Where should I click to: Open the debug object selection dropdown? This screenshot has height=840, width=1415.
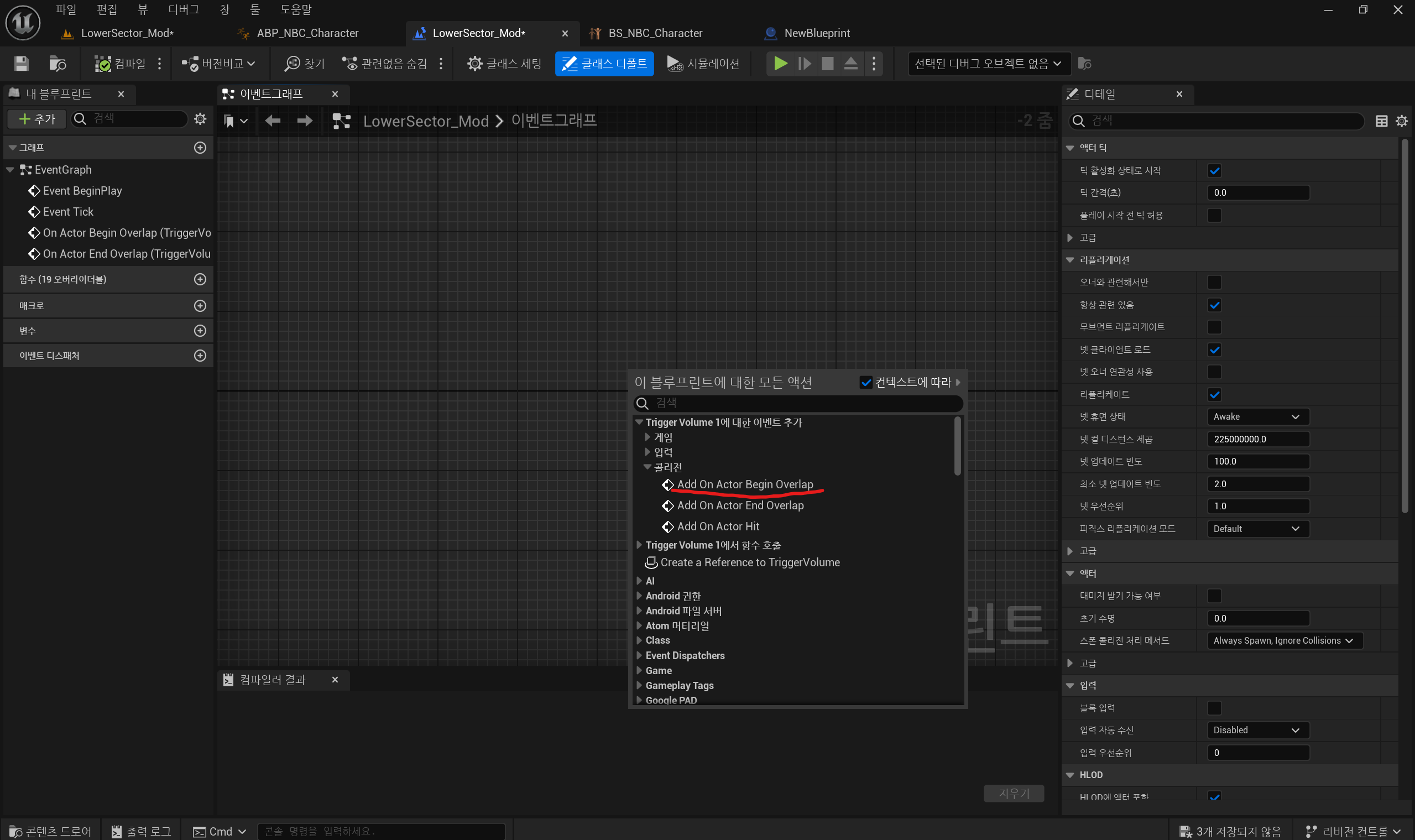pos(988,64)
